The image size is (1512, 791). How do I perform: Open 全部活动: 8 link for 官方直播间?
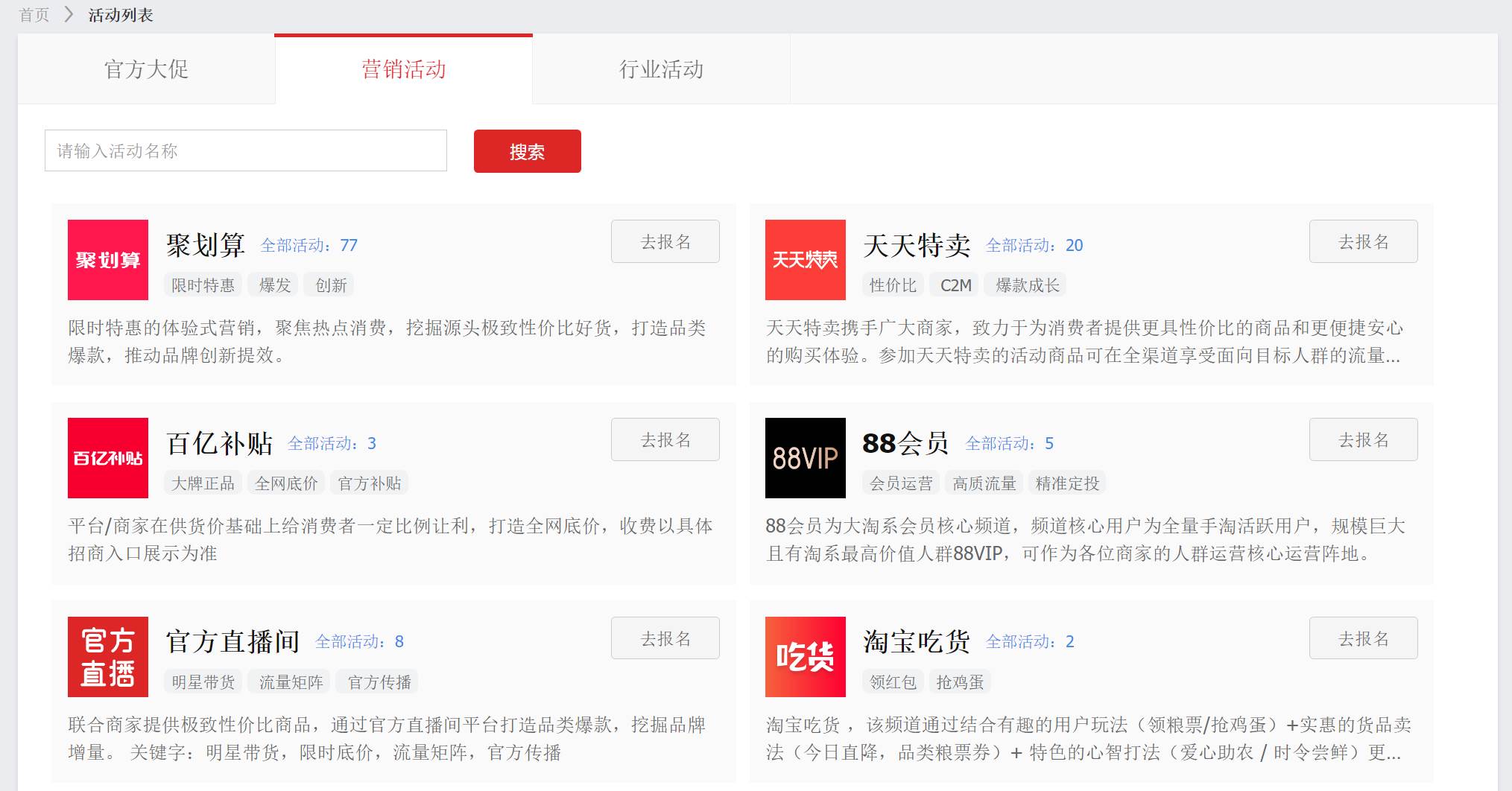pyautogui.click(x=360, y=641)
